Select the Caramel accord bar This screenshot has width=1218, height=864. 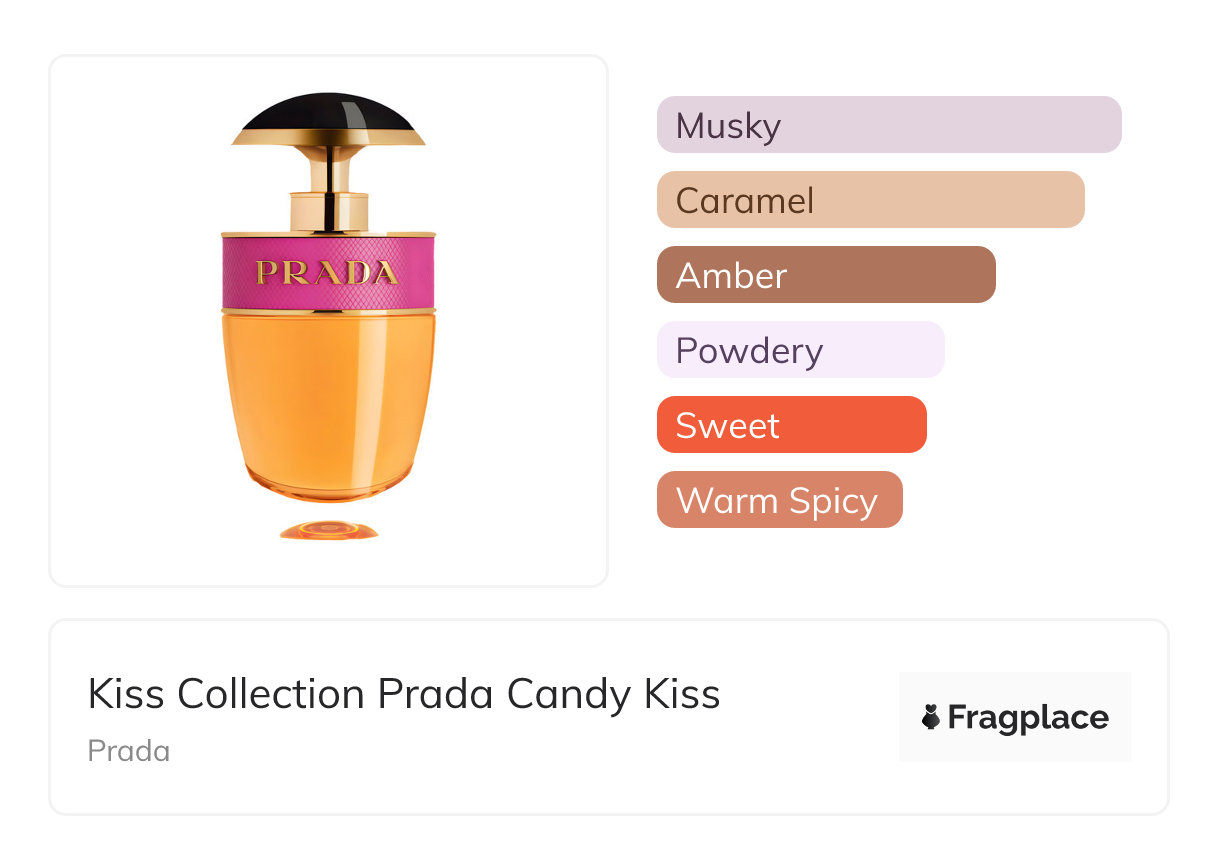(x=870, y=200)
